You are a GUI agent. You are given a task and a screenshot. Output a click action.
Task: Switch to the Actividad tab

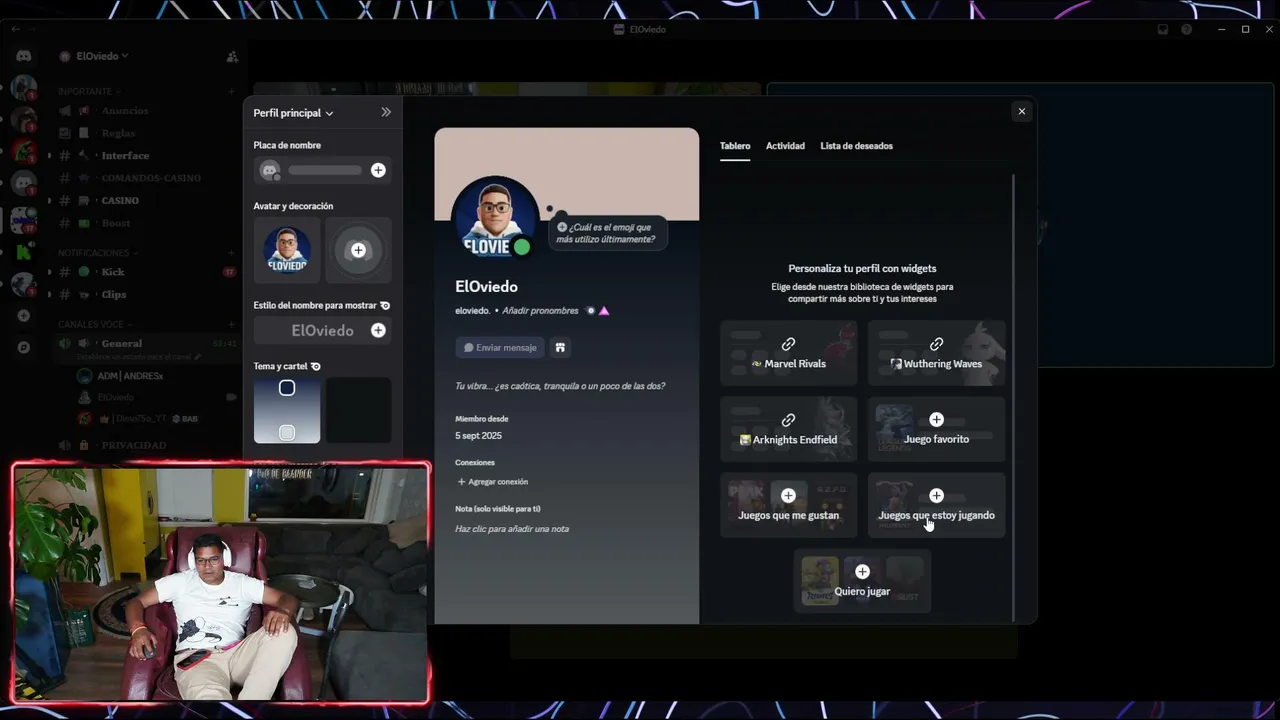tap(785, 146)
